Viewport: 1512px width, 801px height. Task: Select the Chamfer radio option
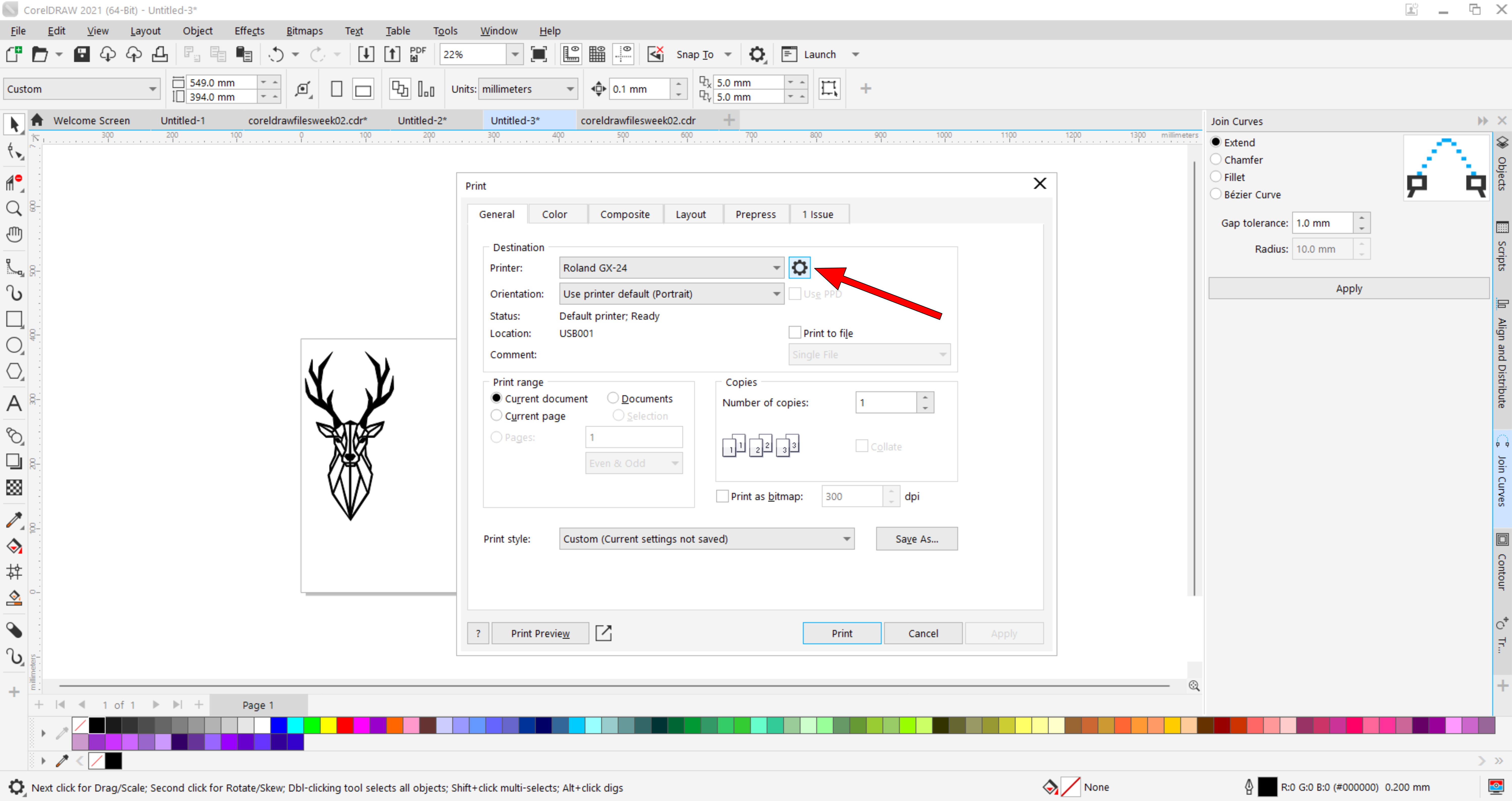tap(1216, 160)
